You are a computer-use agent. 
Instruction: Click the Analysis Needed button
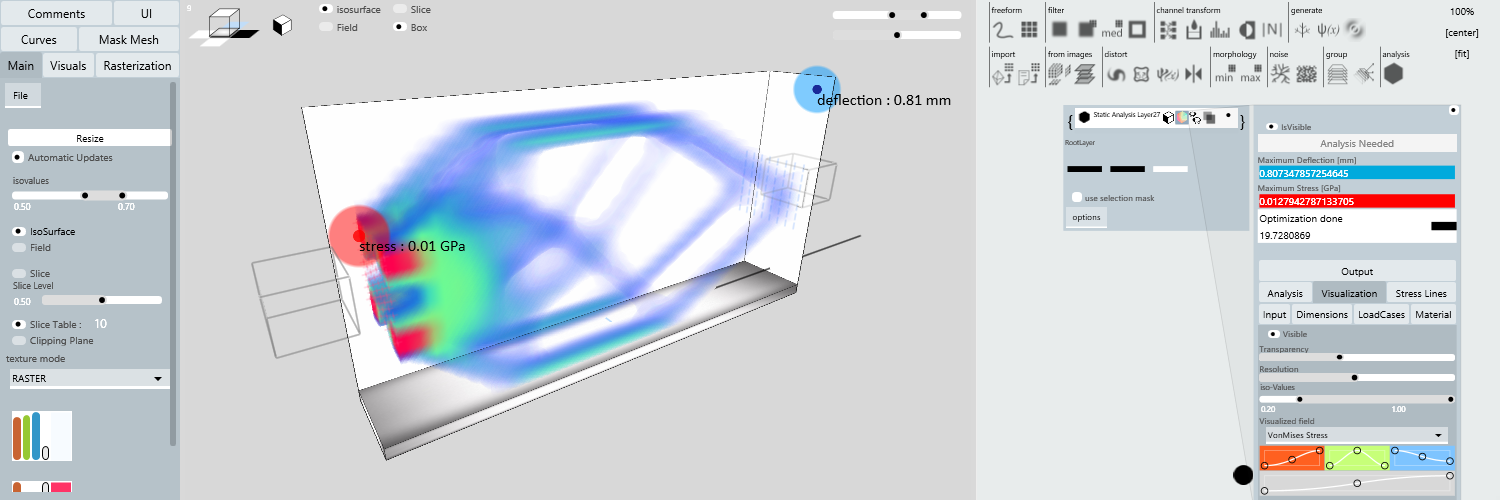pos(1356,143)
